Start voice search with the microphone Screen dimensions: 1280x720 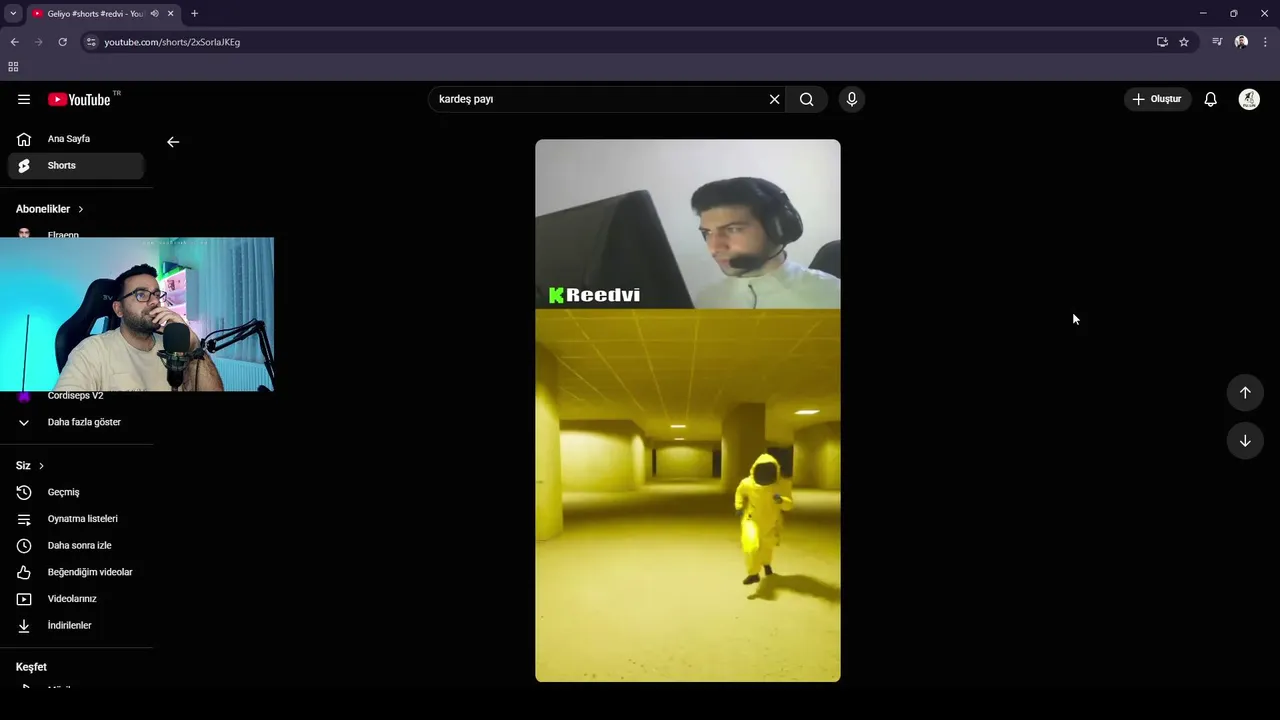[852, 99]
